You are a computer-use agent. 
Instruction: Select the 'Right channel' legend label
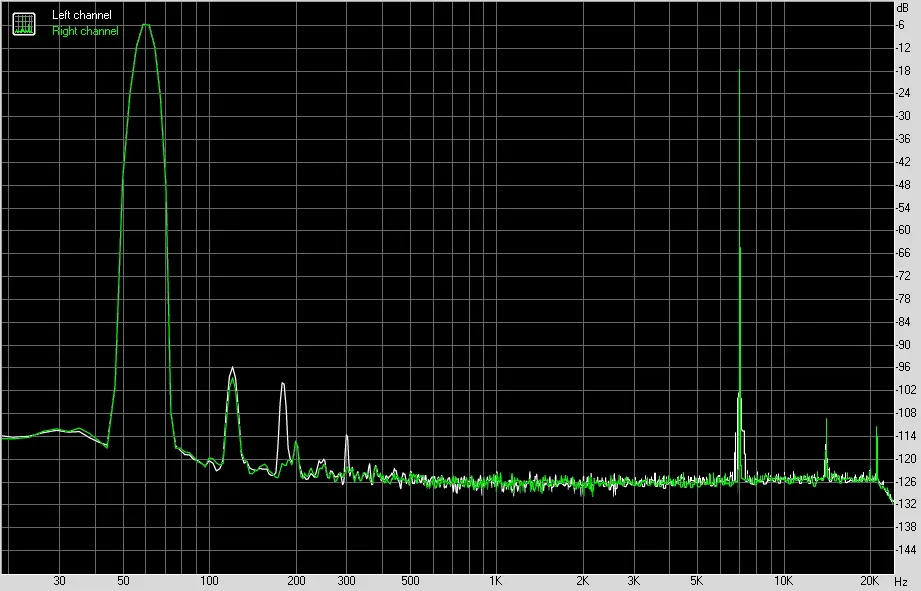point(85,31)
